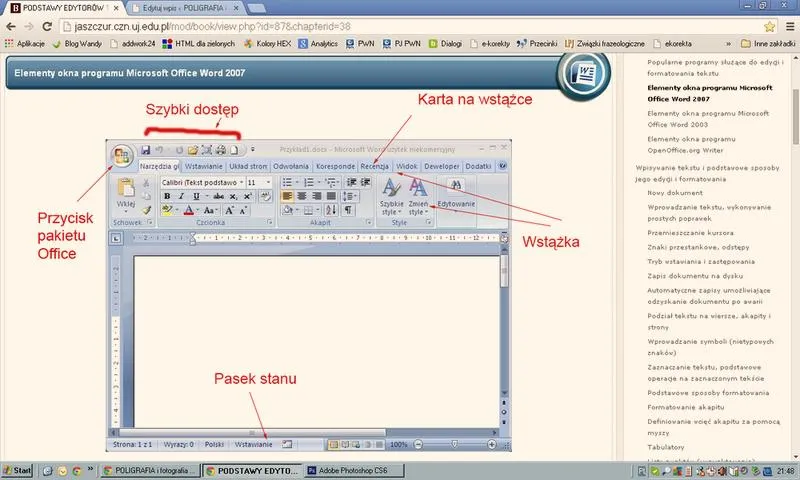Switch to the Widok ribbon tab

pos(407,166)
